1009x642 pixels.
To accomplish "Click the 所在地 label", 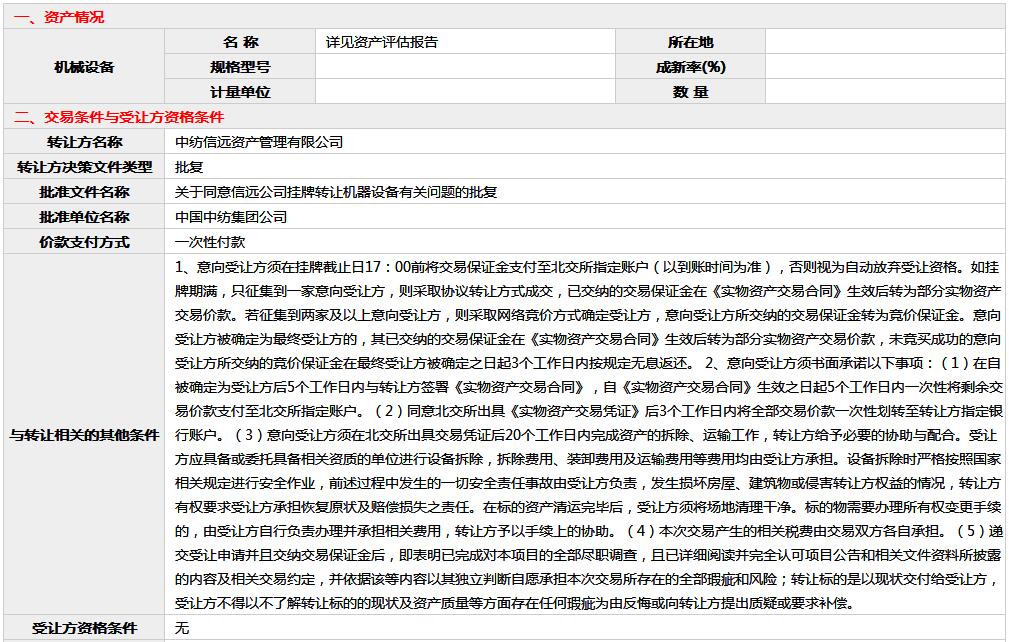I will tap(690, 42).
